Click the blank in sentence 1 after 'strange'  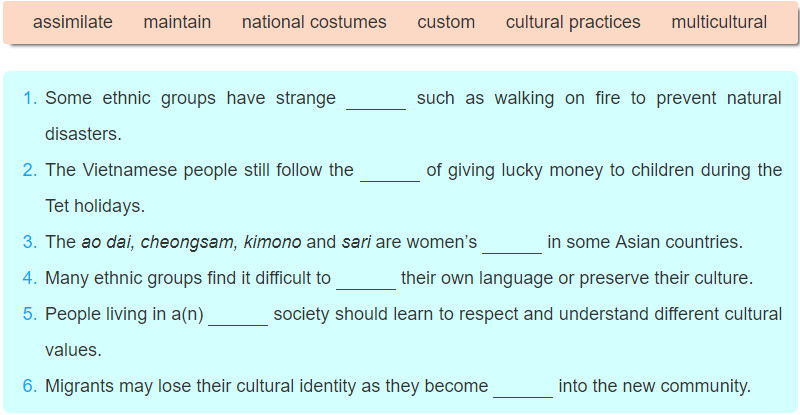[x=376, y=99]
